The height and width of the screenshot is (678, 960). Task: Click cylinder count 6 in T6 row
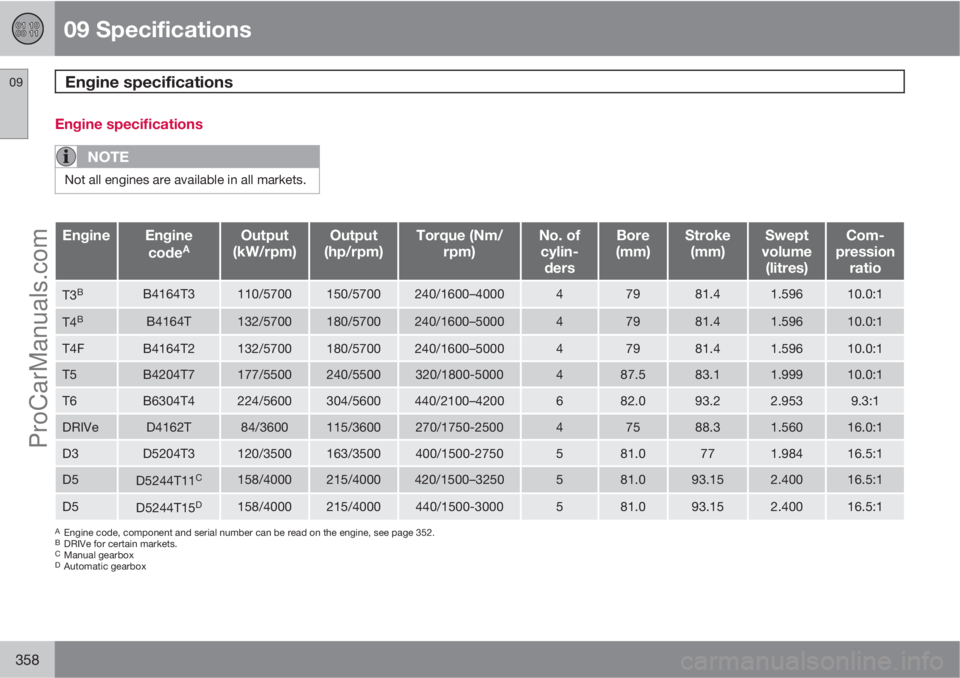coord(560,401)
